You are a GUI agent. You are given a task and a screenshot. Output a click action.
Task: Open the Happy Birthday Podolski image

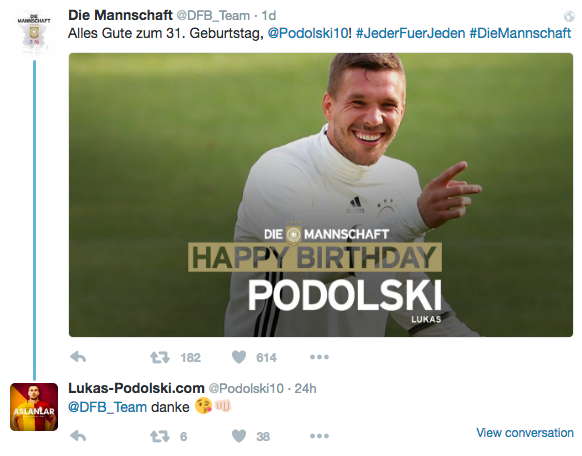[x=321, y=195]
